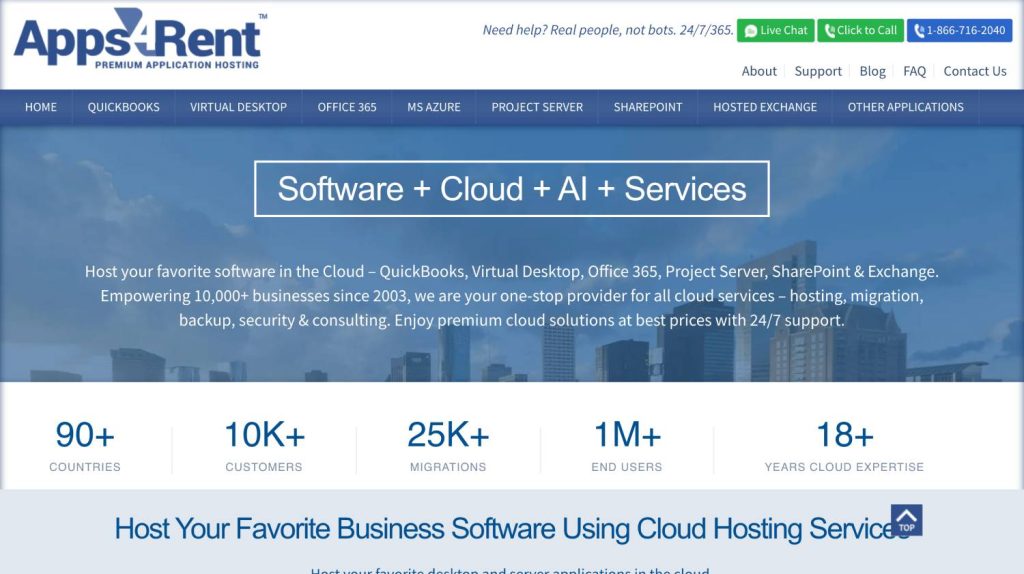The width and height of the screenshot is (1024, 574).
Task: Open the Support link
Action: pyautogui.click(x=818, y=71)
